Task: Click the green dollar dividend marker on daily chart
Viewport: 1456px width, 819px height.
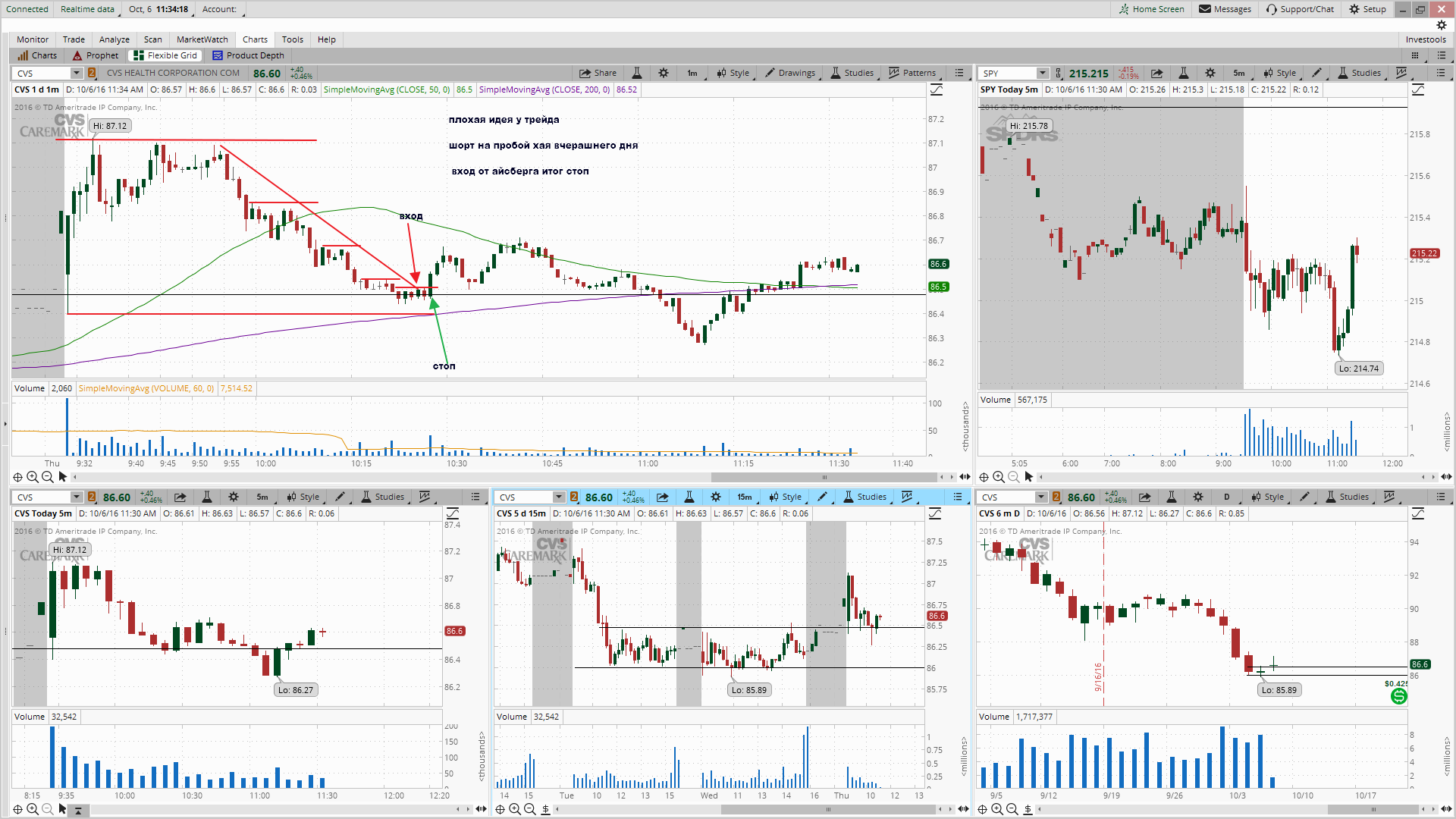Action: coord(1399,696)
